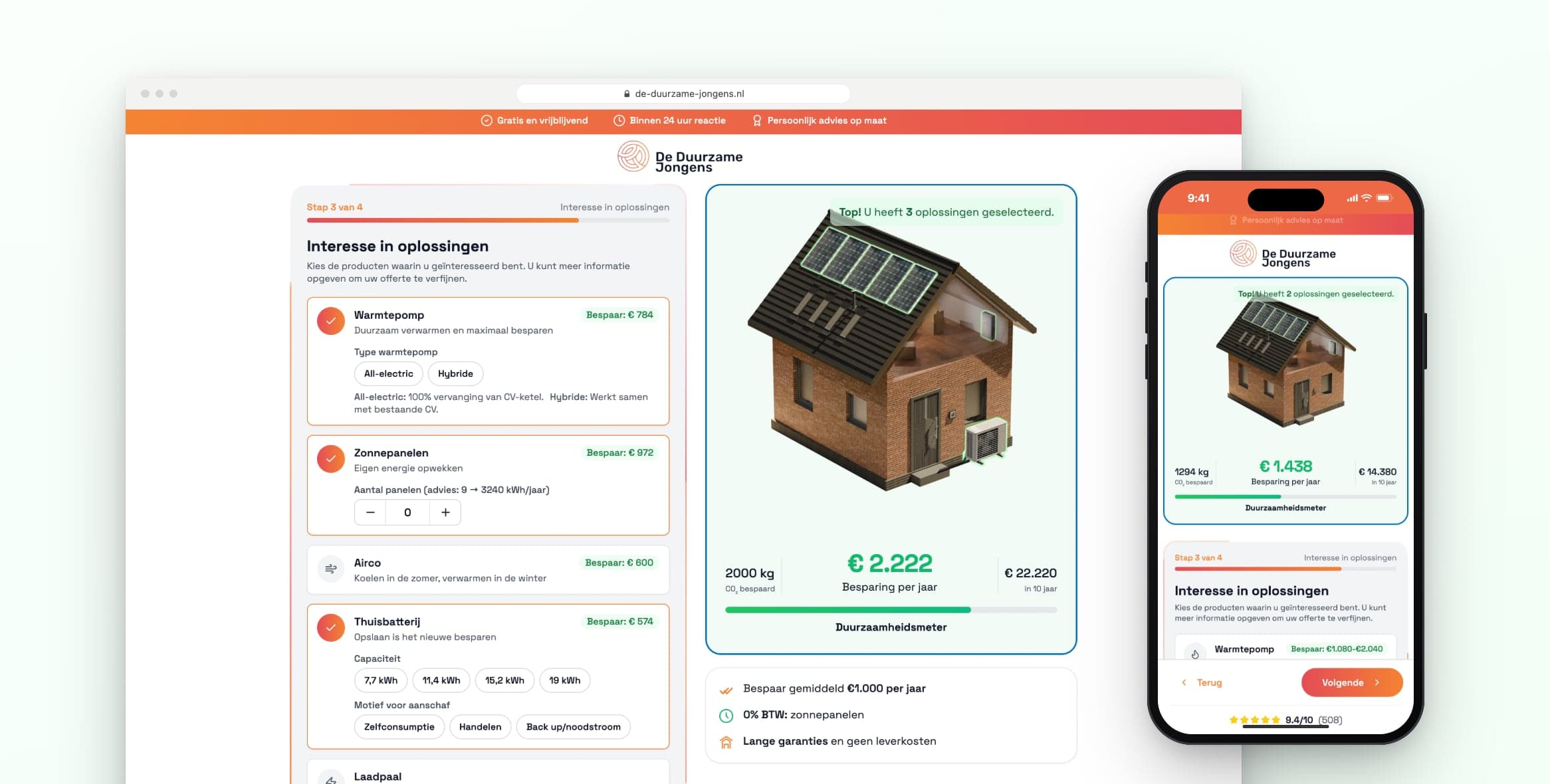Viewport: 1550px width, 784px height.
Task: Tap the phone De Duurzame Jongens logo
Action: [x=1282, y=254]
